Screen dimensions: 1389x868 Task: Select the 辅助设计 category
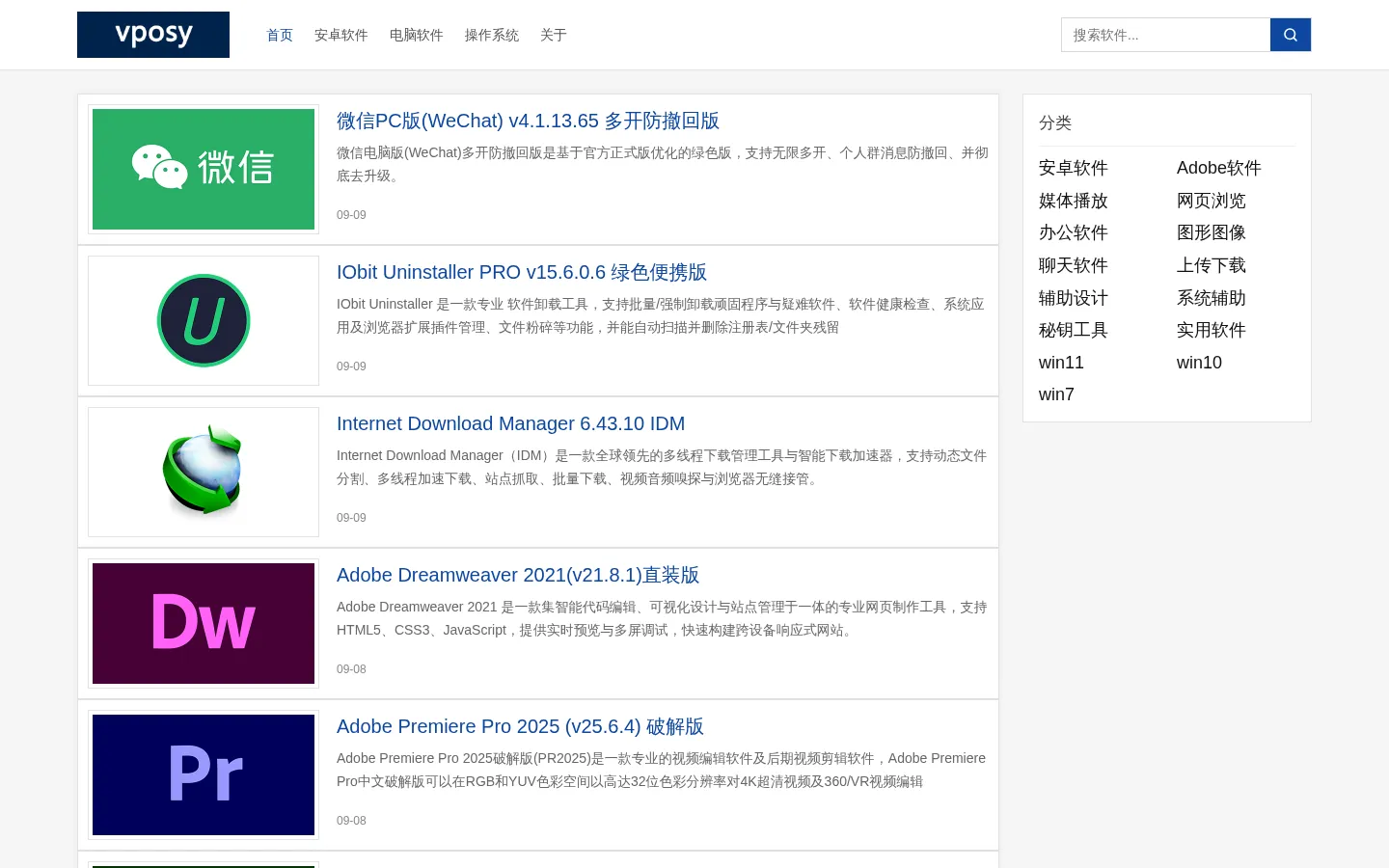pos(1074,298)
